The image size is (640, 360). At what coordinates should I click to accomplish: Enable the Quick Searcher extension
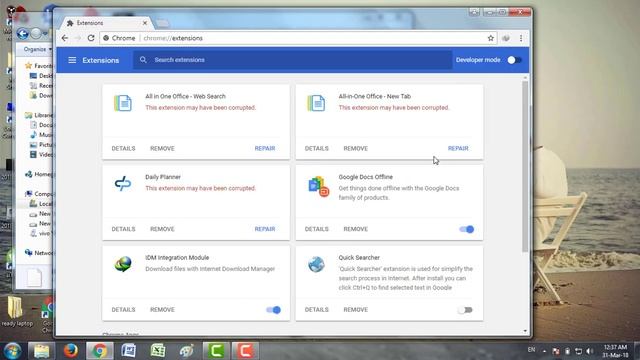[465, 310]
